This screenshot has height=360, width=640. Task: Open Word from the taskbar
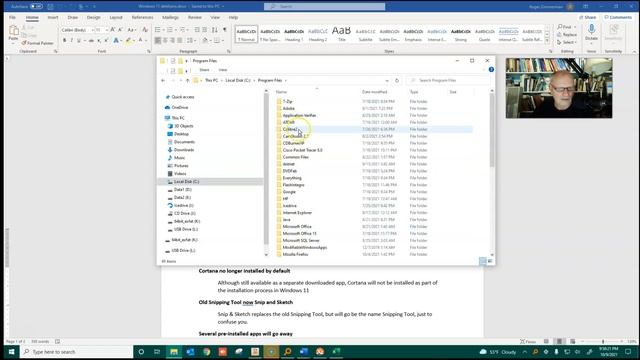pos(304,351)
